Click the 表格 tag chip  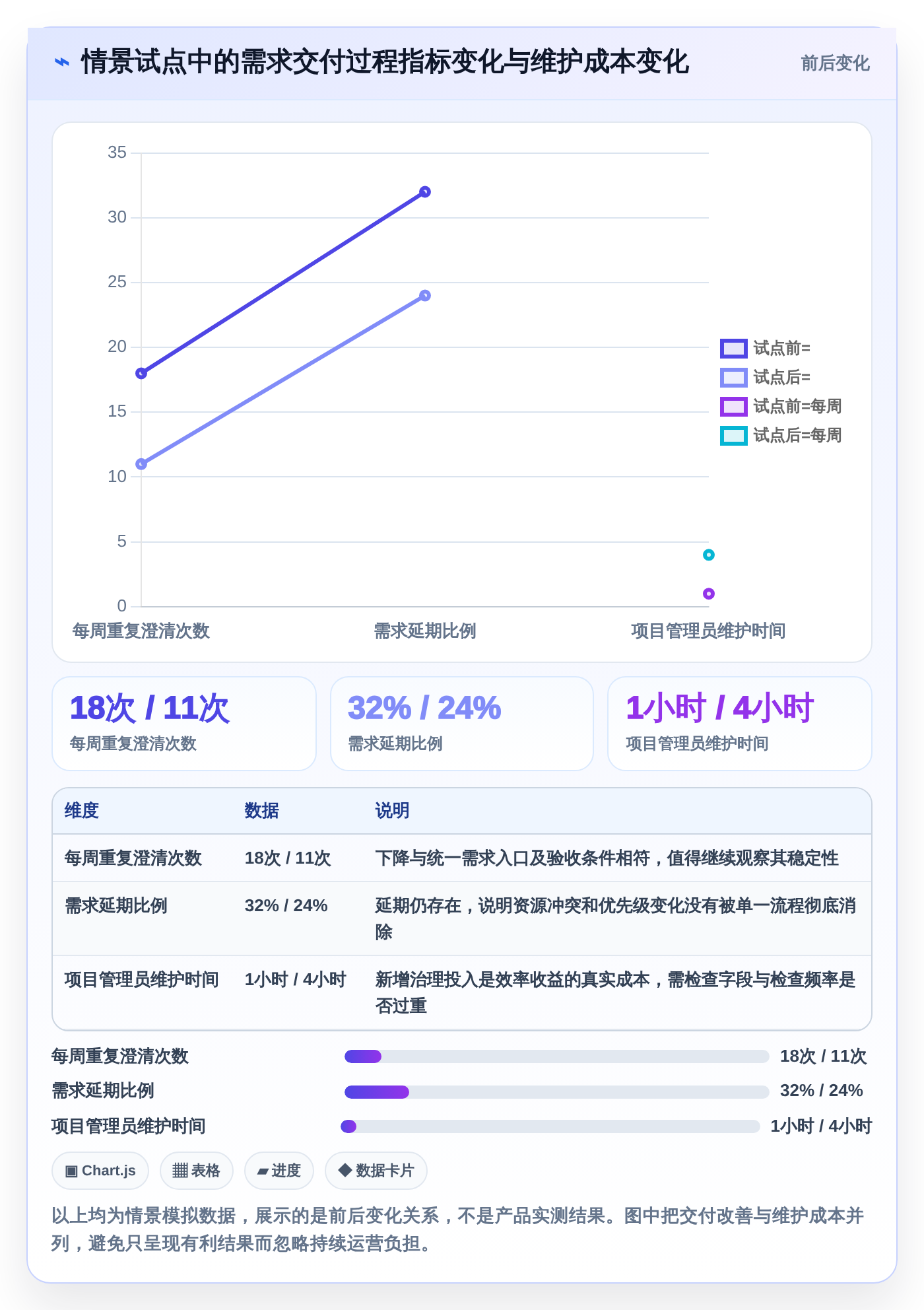197,1171
